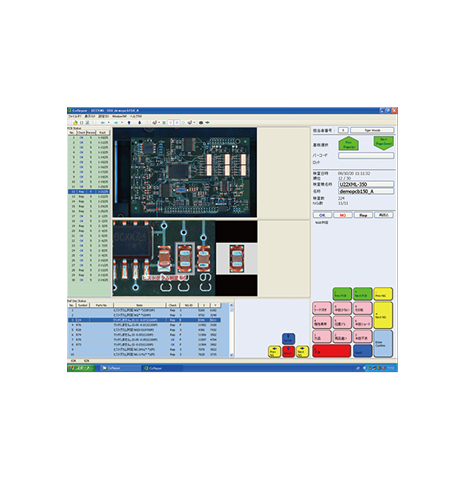Screen dimensions: 465x480
Task: Open the first menu in menu bar
Action: pos(75,116)
